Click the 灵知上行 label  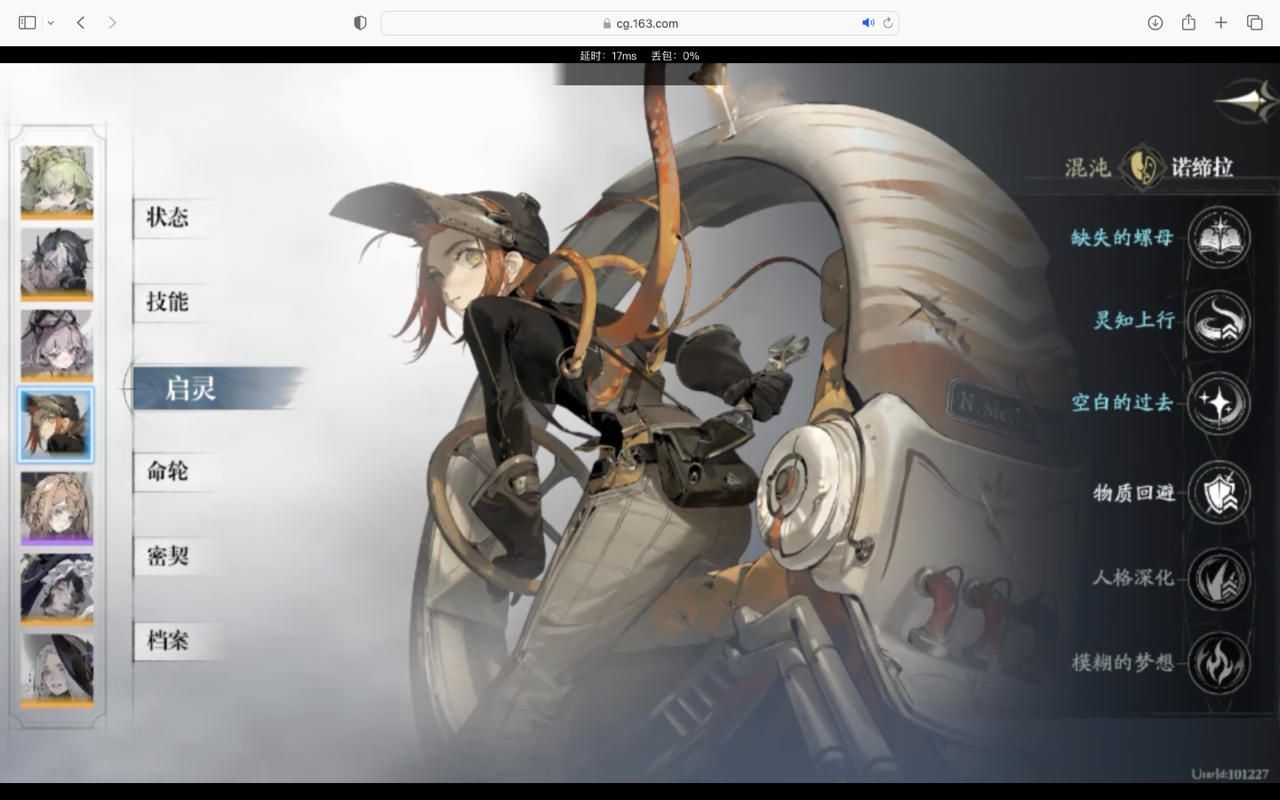point(1134,321)
